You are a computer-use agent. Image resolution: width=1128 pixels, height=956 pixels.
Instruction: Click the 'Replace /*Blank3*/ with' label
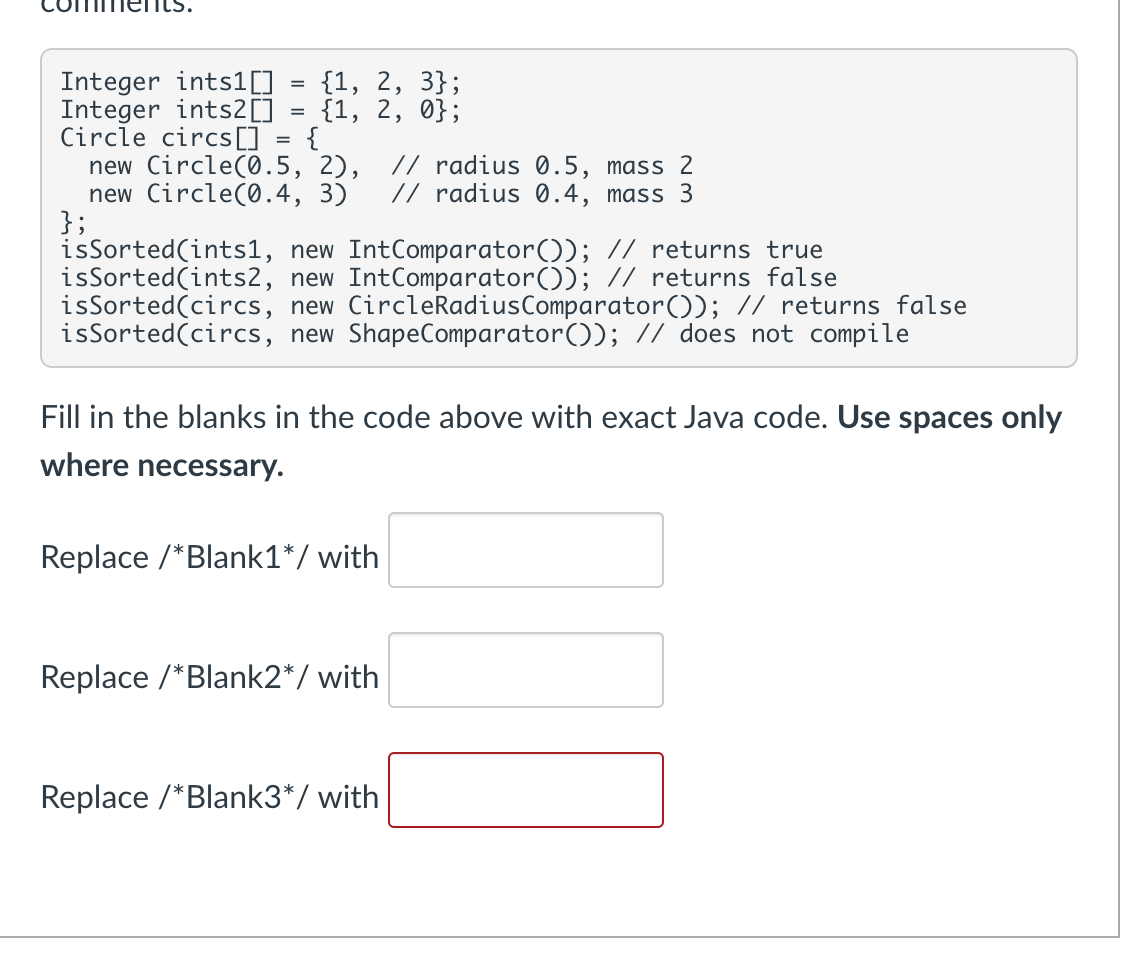tap(209, 798)
